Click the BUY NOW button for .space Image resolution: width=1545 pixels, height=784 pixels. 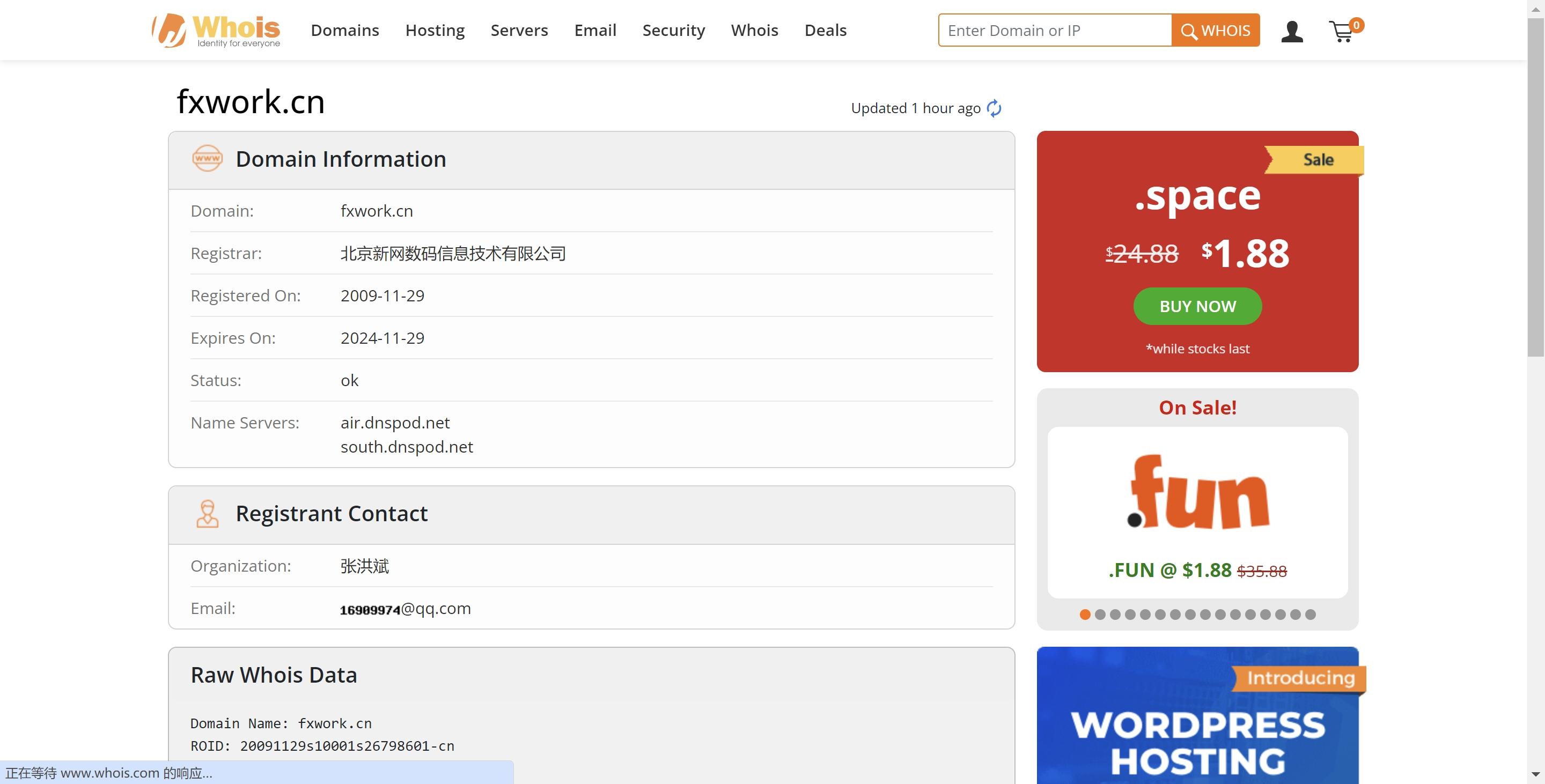coord(1197,306)
